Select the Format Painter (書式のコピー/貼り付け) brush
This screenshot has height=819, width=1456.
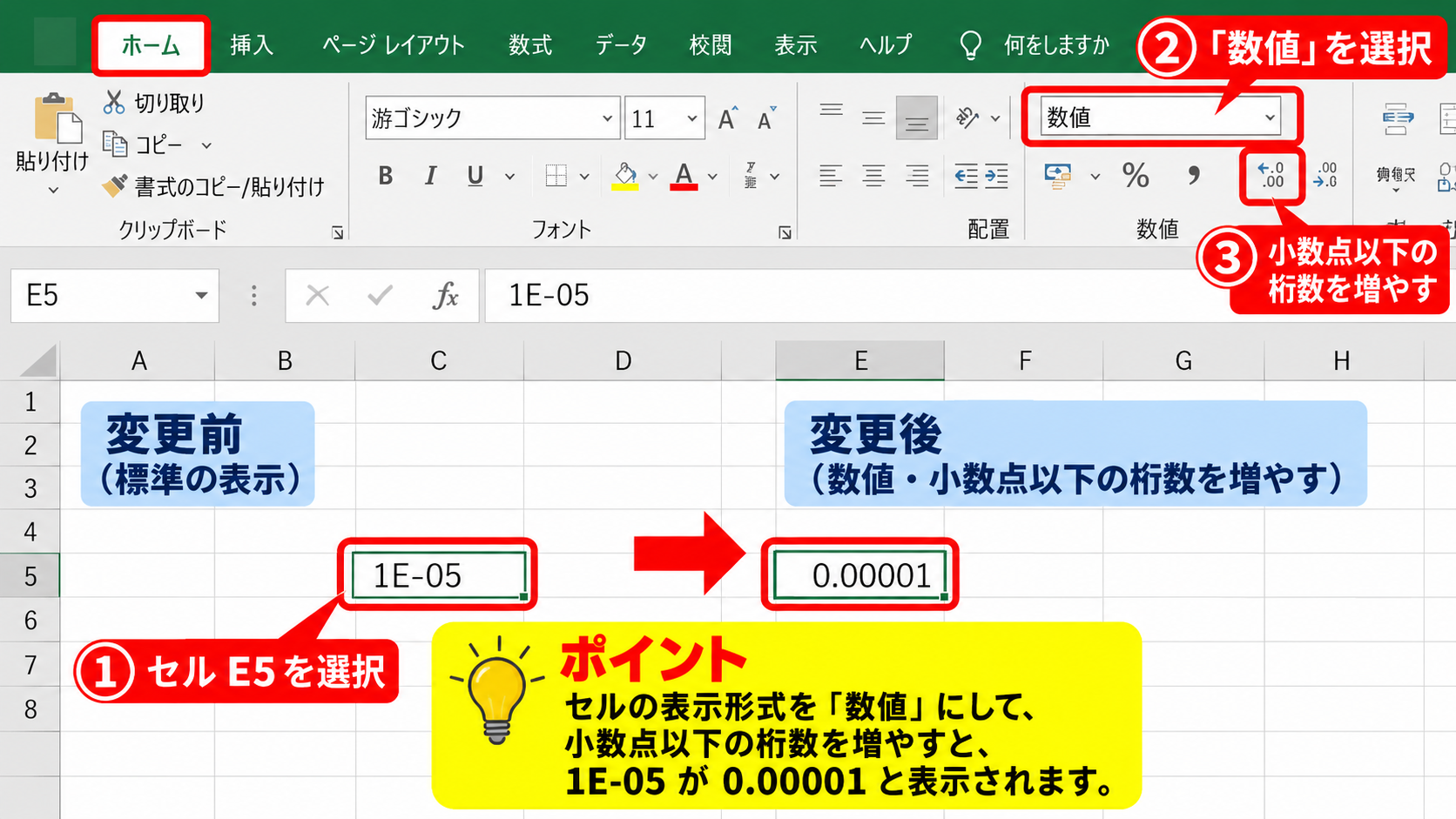coord(114,186)
